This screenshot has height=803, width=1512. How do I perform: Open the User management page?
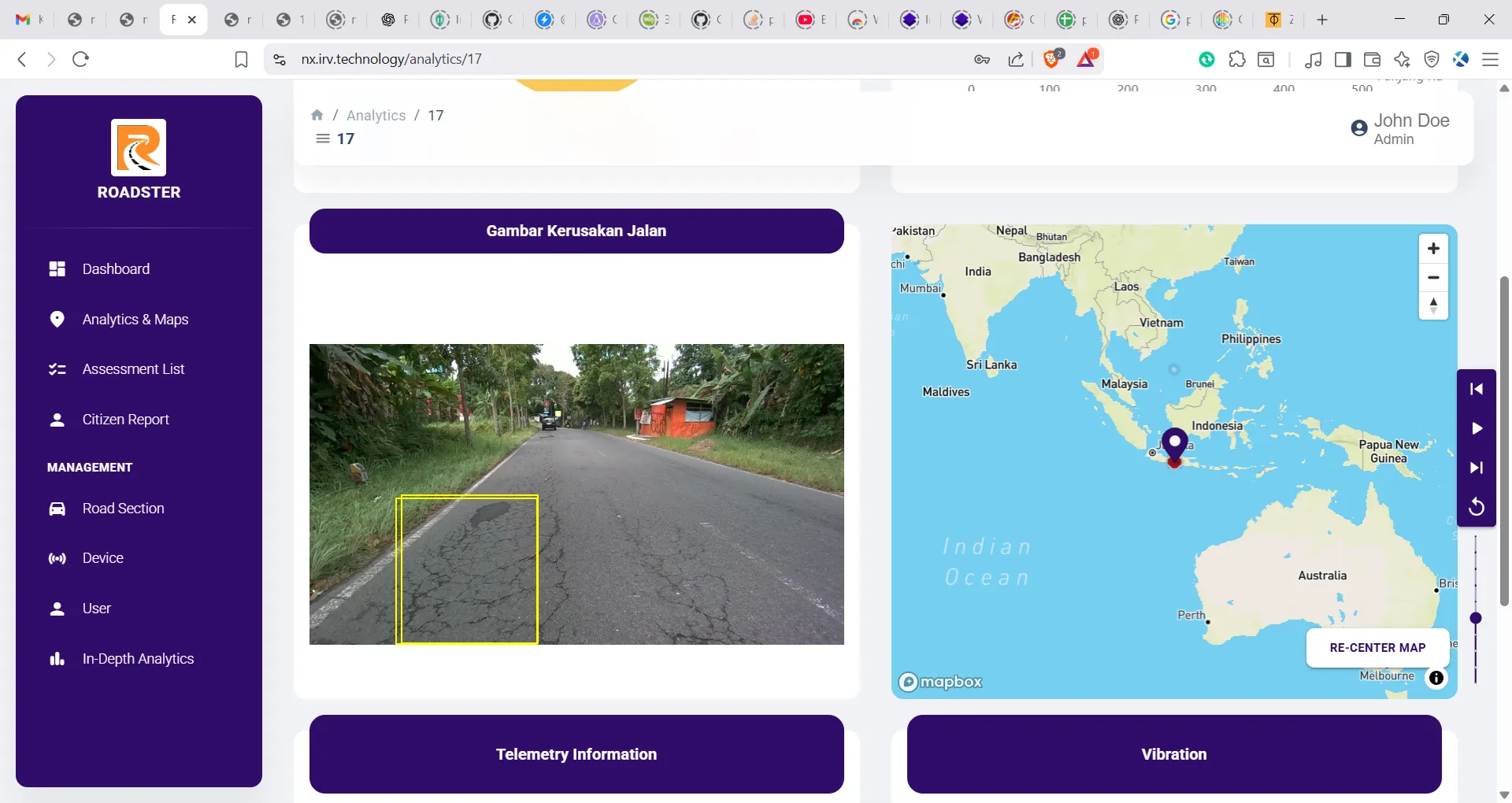(x=80, y=609)
